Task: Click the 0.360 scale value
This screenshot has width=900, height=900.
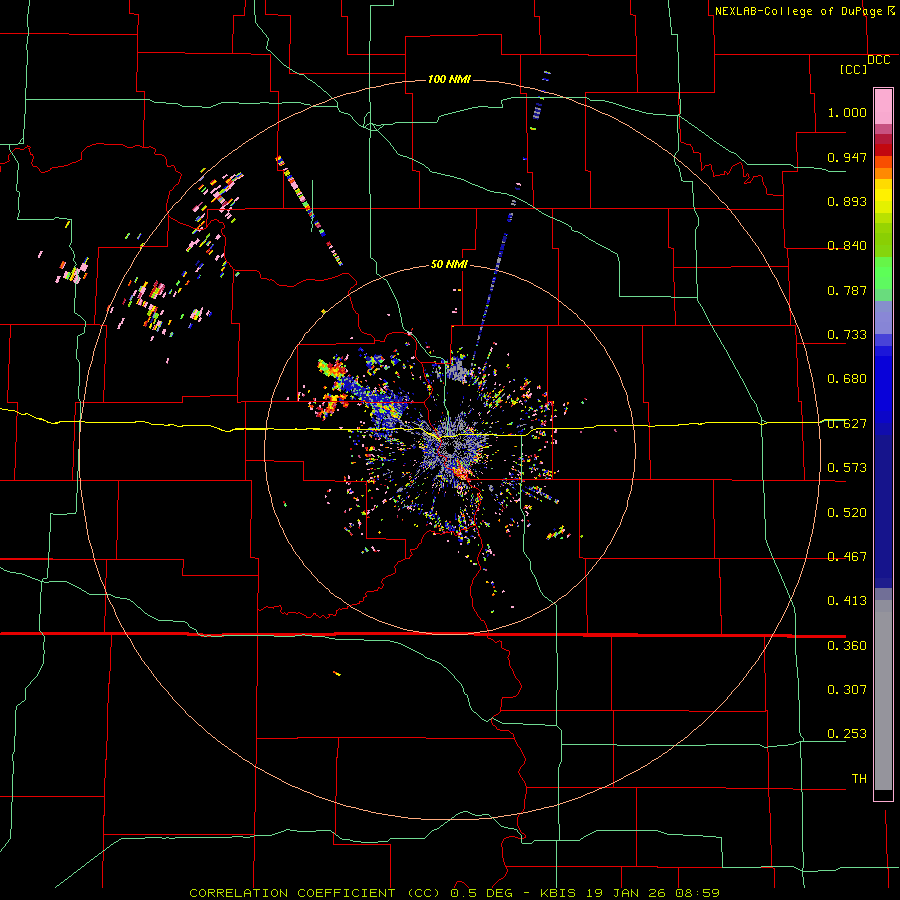Action: (x=847, y=646)
